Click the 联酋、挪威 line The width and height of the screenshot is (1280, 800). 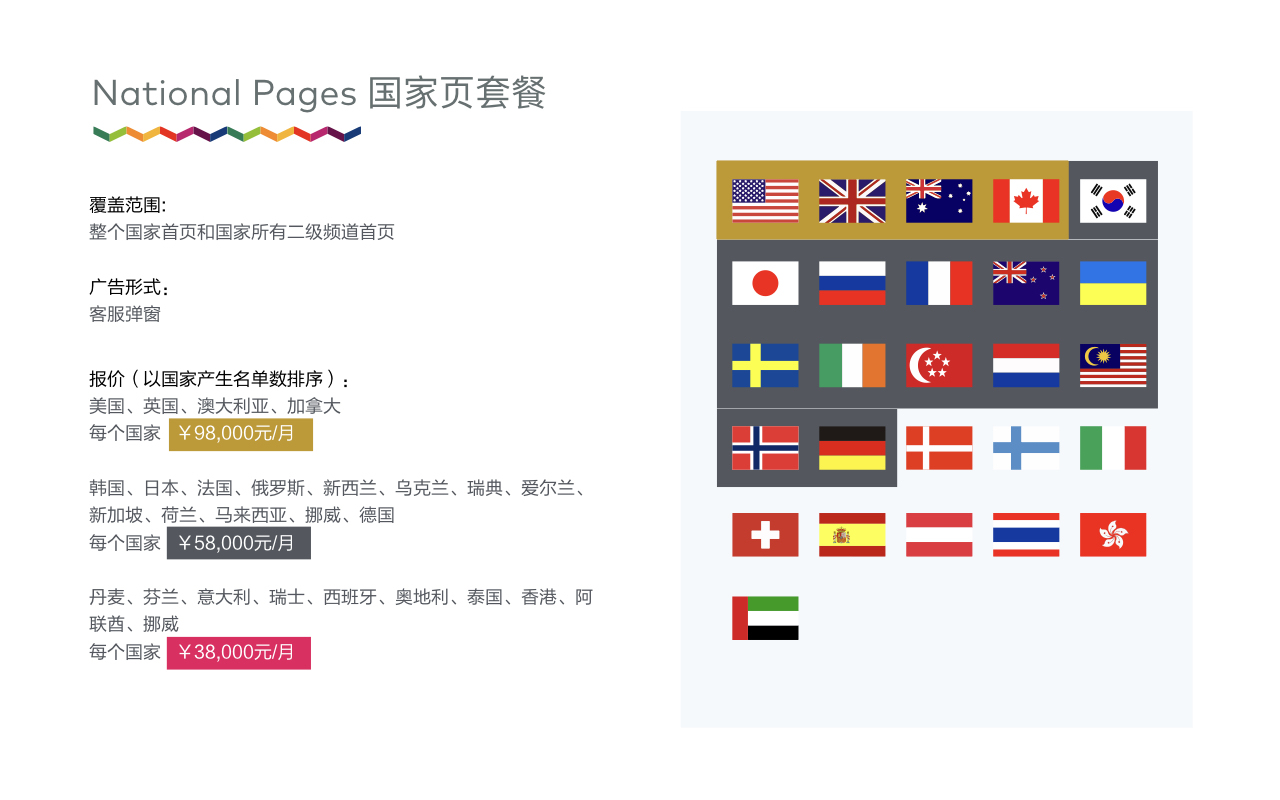[134, 624]
